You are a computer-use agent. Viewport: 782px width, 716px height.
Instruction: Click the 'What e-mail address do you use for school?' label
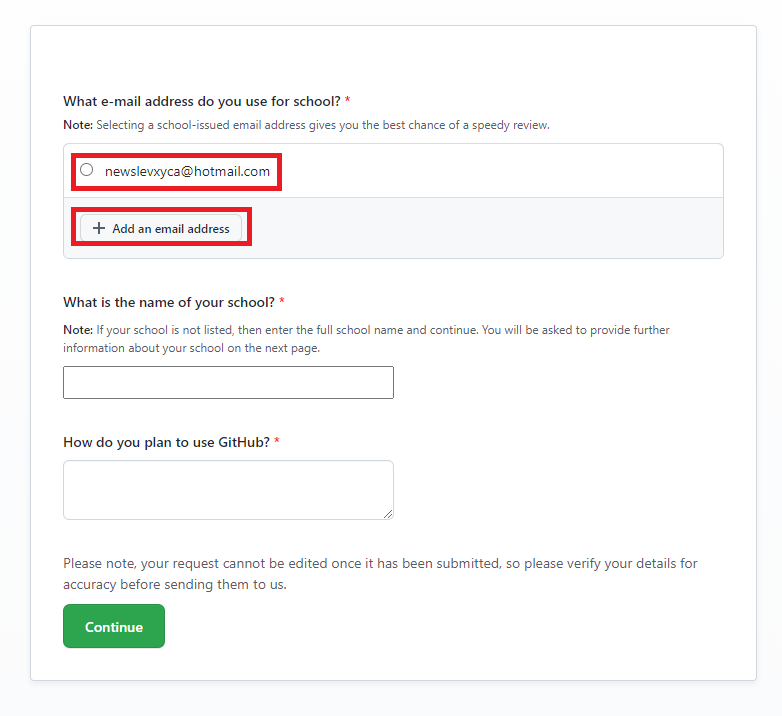[201, 101]
